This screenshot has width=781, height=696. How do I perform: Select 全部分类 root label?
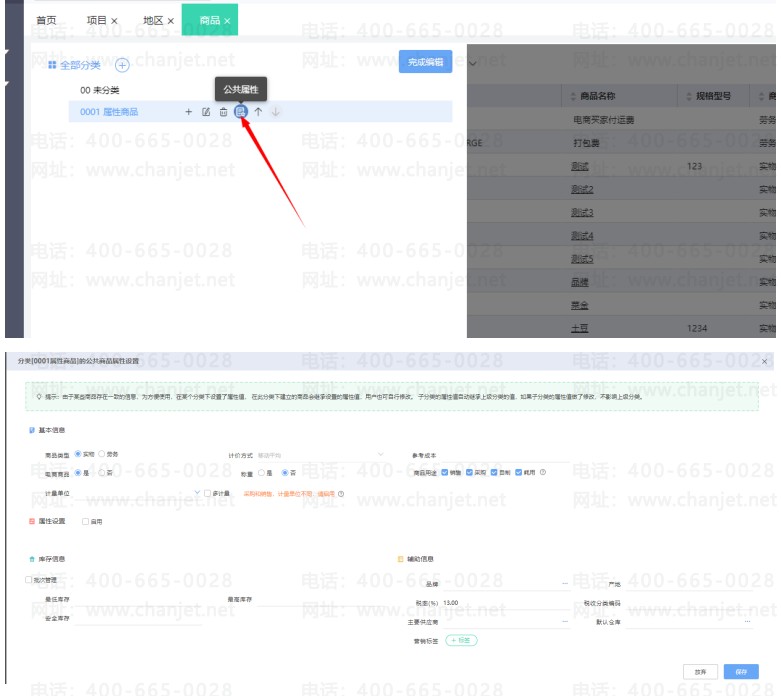tap(80, 65)
